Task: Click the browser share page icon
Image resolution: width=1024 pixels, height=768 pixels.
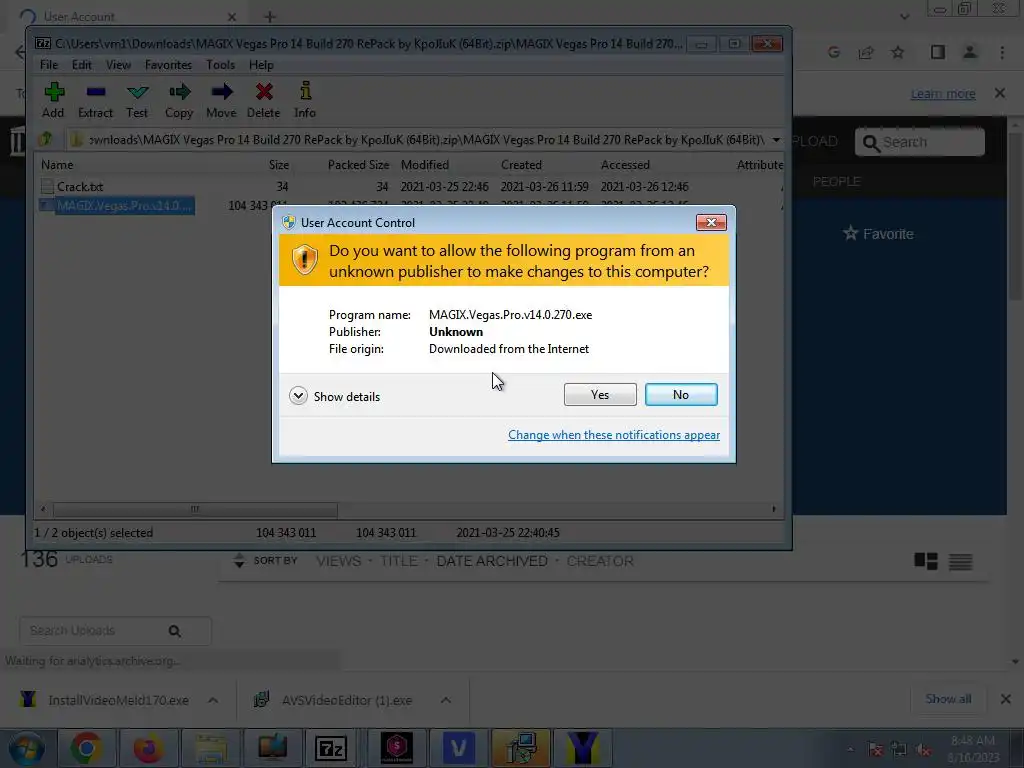Action: pyautogui.click(x=866, y=52)
